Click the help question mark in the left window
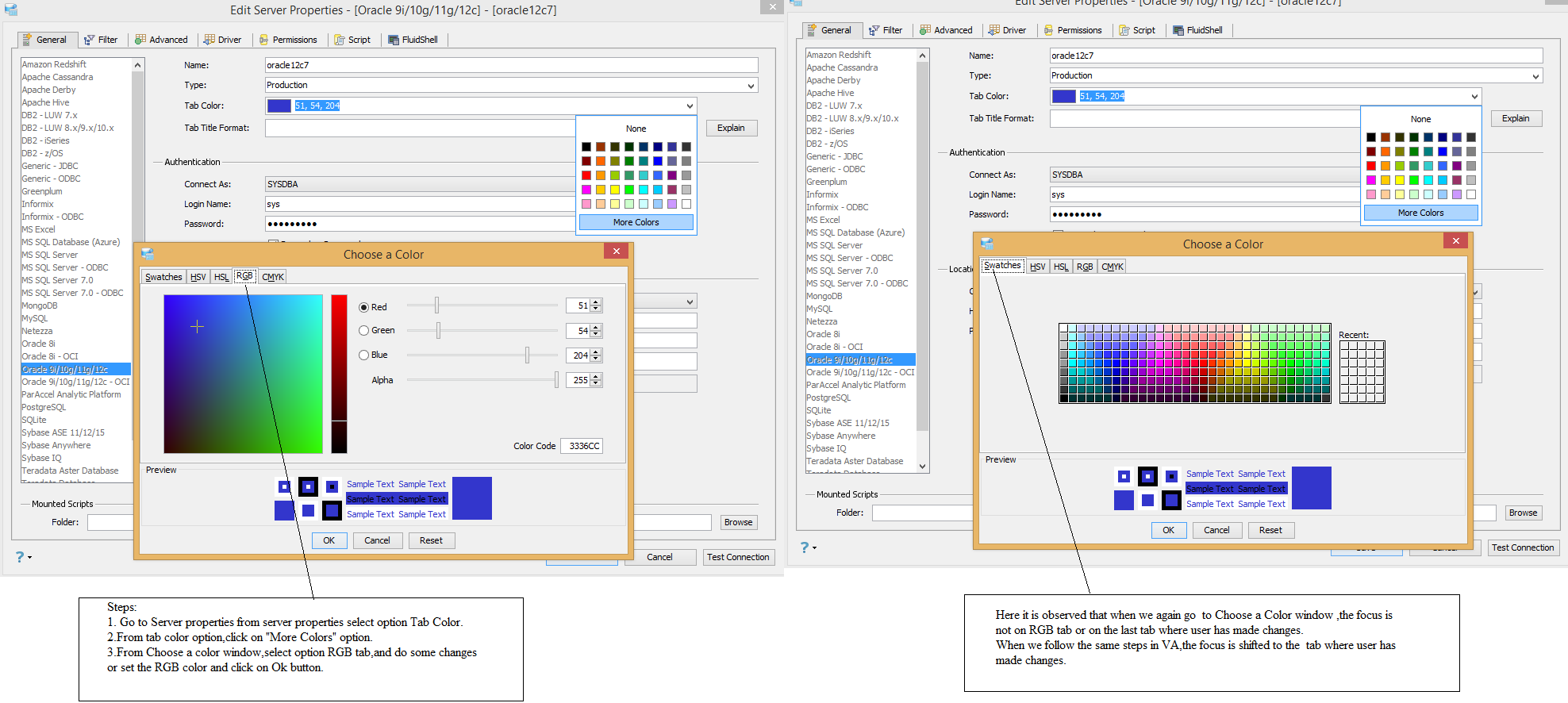The image size is (1568, 703). (x=20, y=557)
